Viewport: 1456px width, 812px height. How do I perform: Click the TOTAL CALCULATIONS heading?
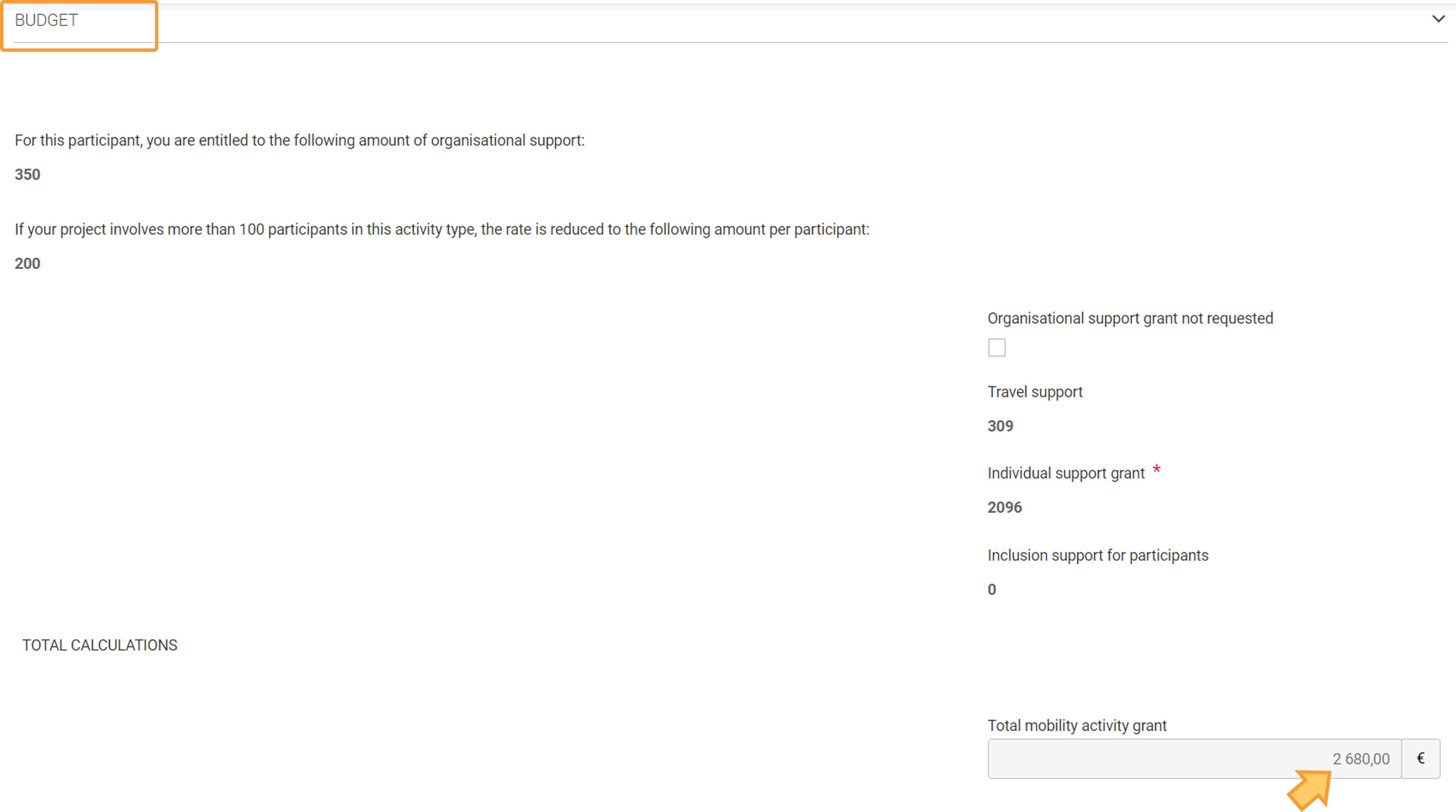pyautogui.click(x=99, y=645)
